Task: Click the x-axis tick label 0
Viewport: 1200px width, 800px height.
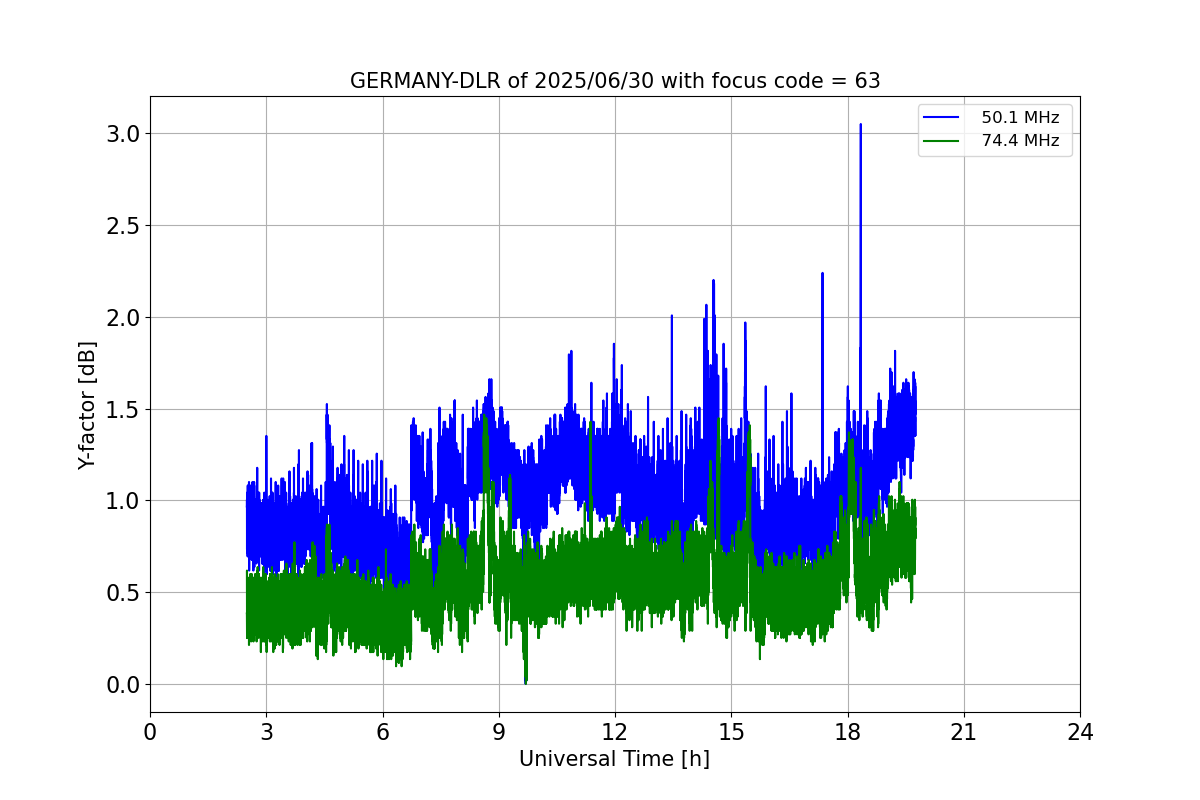Action: click(x=150, y=732)
